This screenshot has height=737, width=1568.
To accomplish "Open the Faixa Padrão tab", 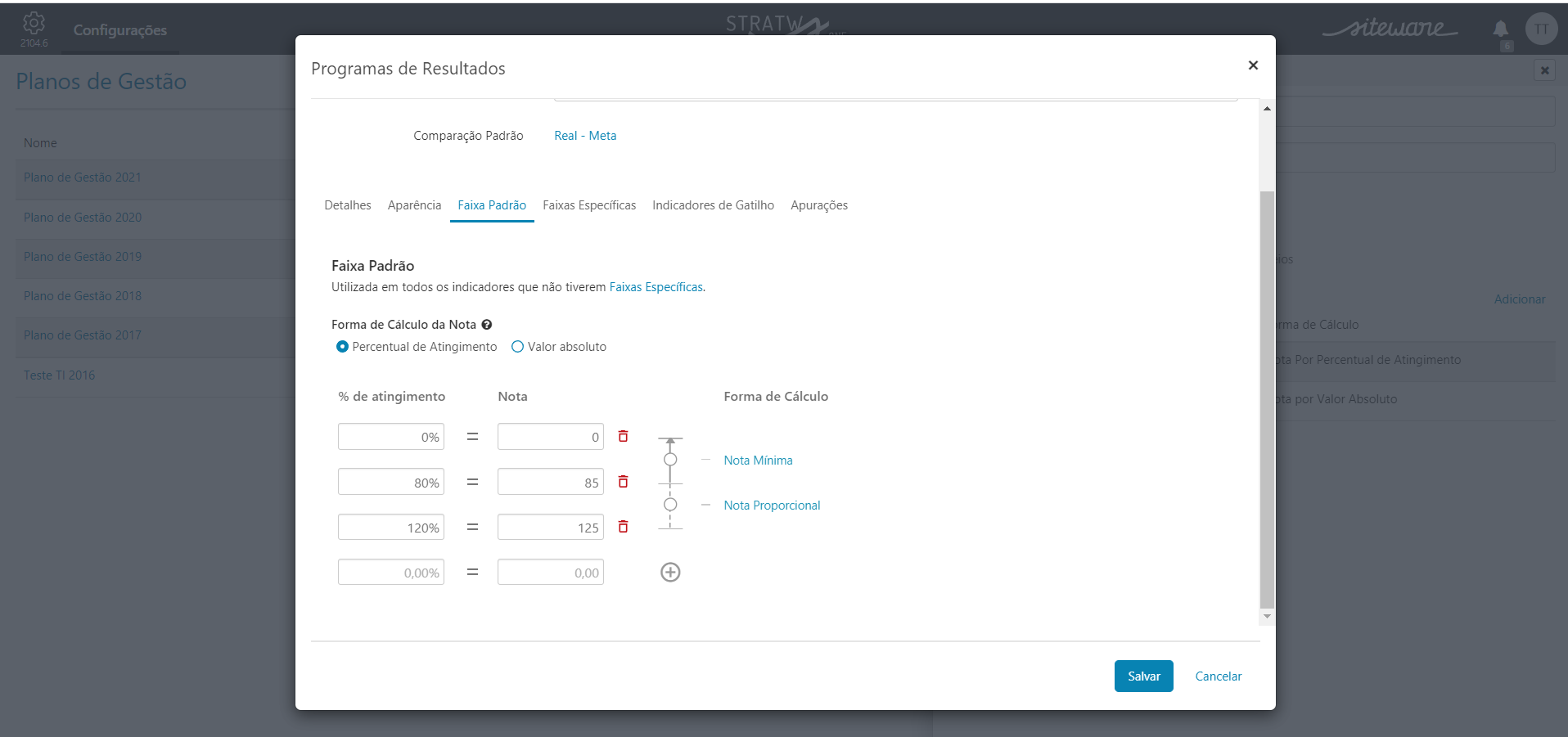I will [492, 205].
